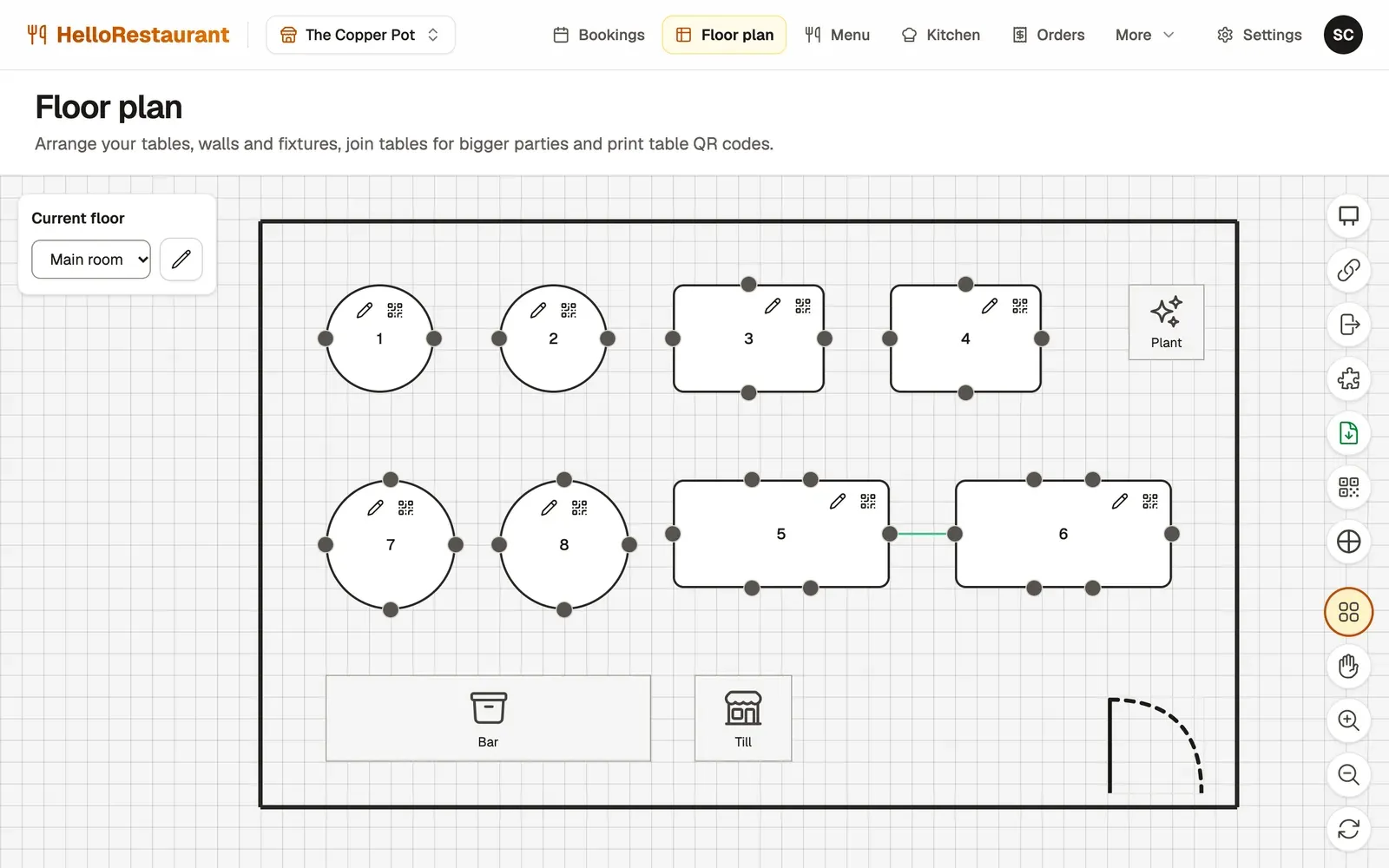Click the green link joining tables 5 and 6
Image resolution: width=1389 pixels, height=868 pixels.
pyautogui.click(x=922, y=534)
